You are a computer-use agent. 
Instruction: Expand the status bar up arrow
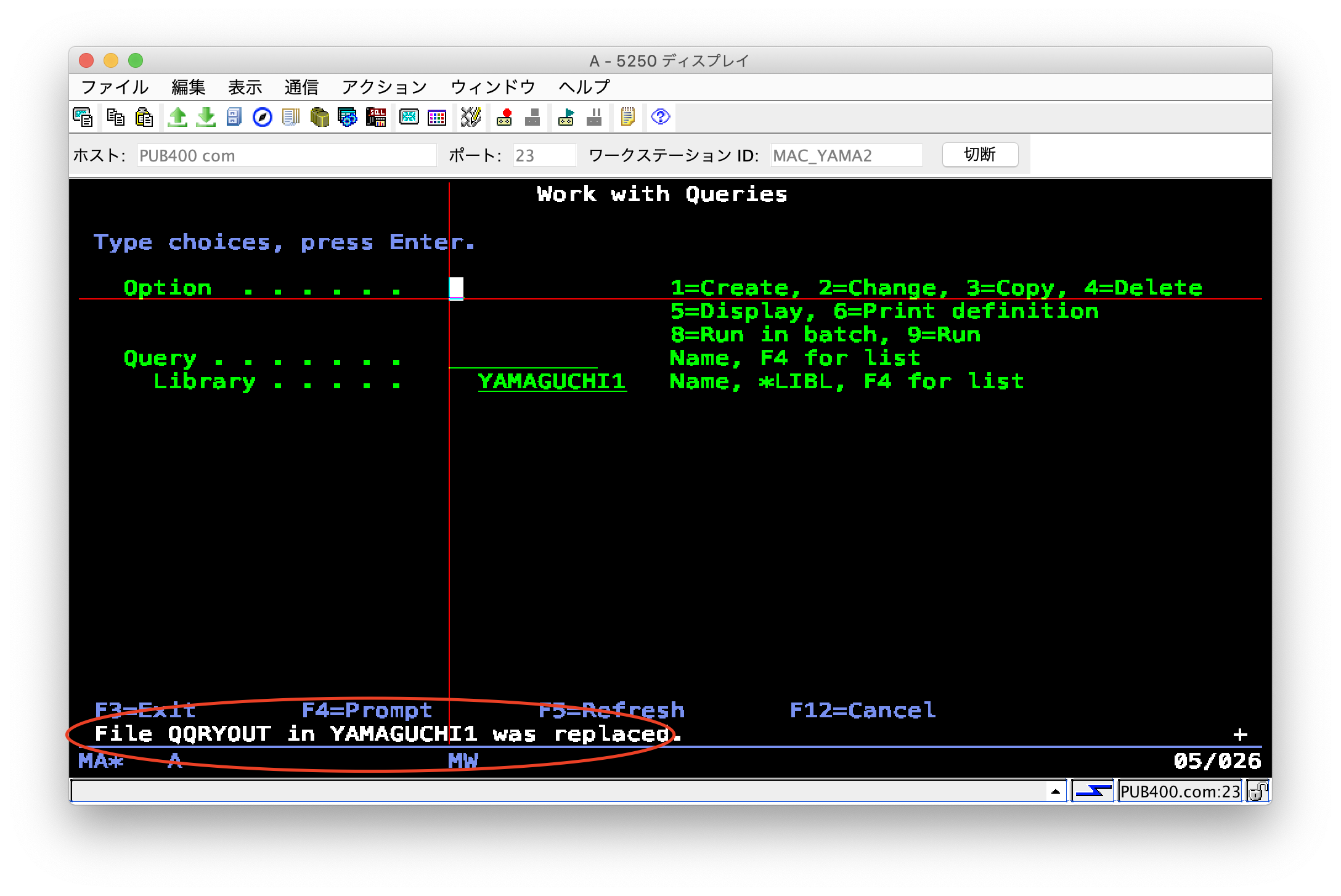click(x=1055, y=791)
